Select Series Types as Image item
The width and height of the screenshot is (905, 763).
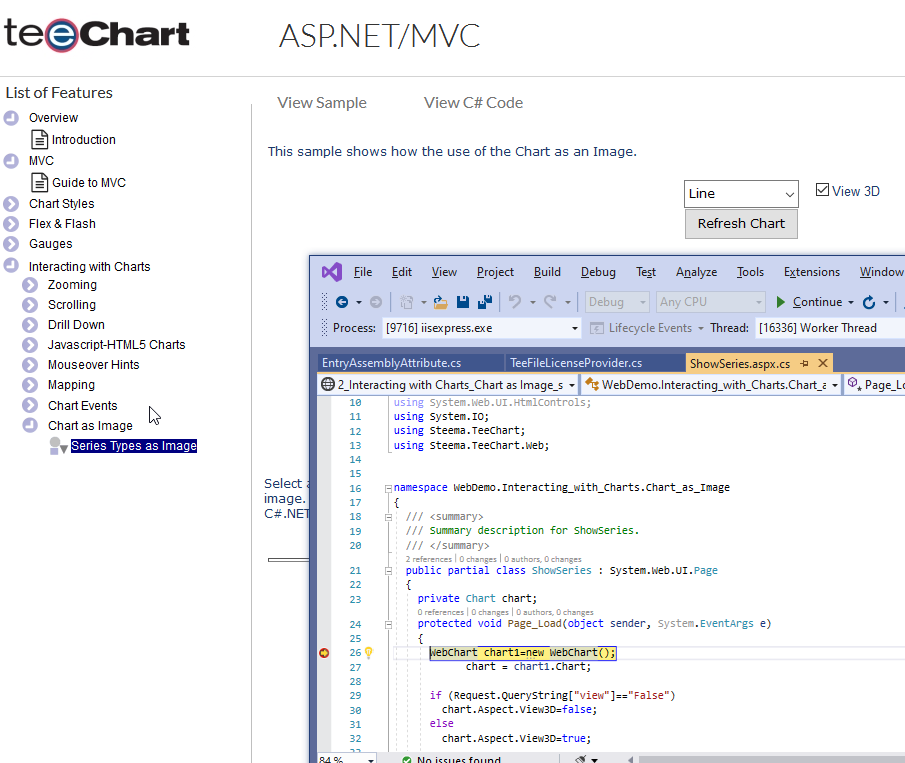[x=134, y=446]
